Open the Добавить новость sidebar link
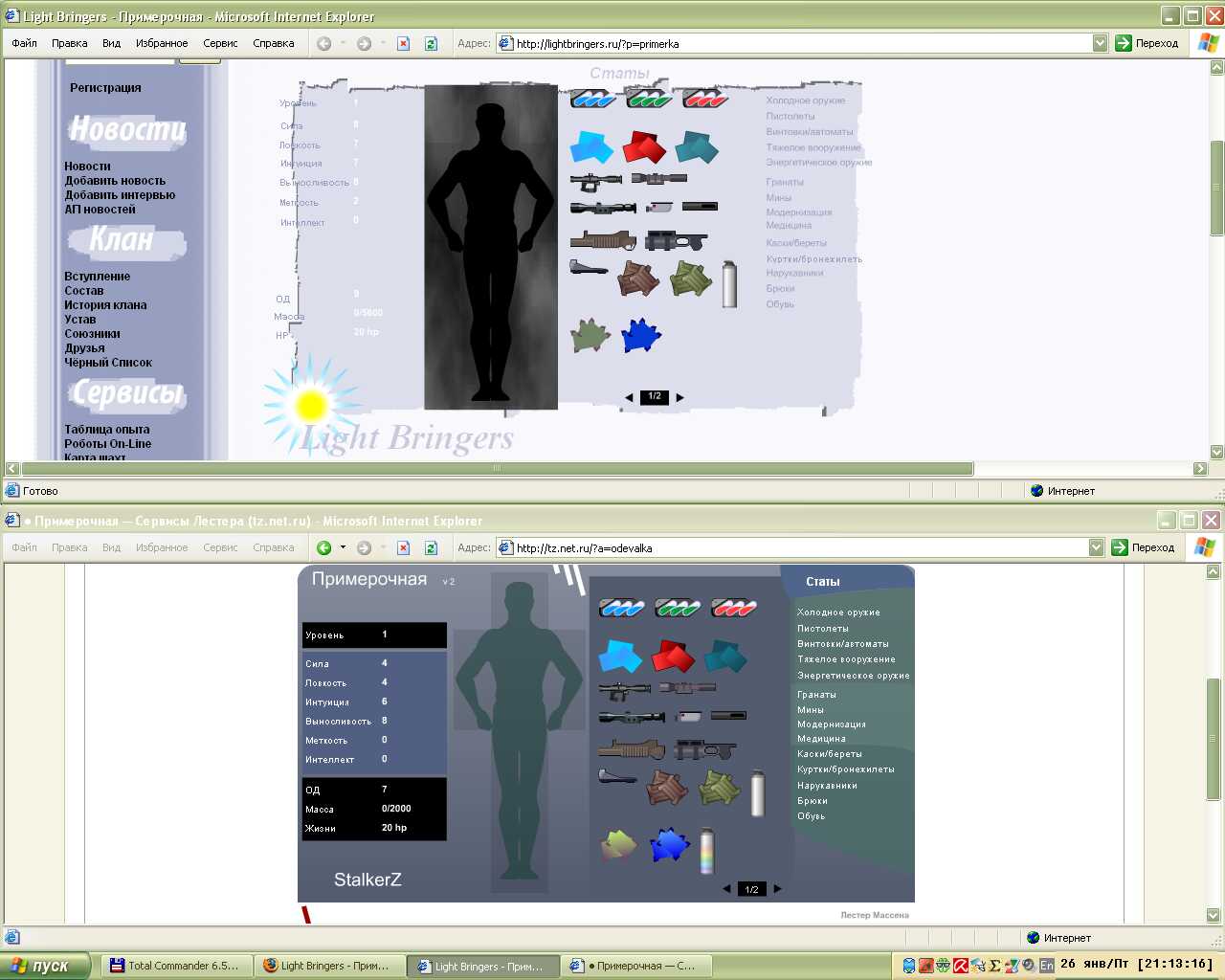The image size is (1225, 980). point(115,181)
